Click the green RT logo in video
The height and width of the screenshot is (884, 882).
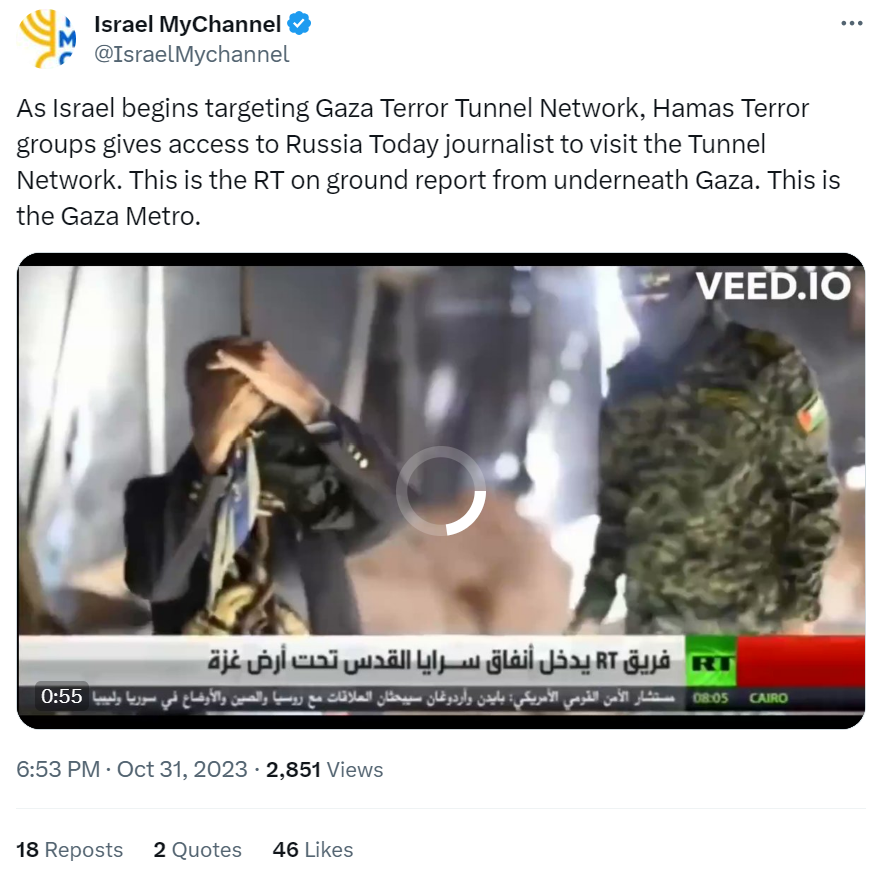click(711, 661)
